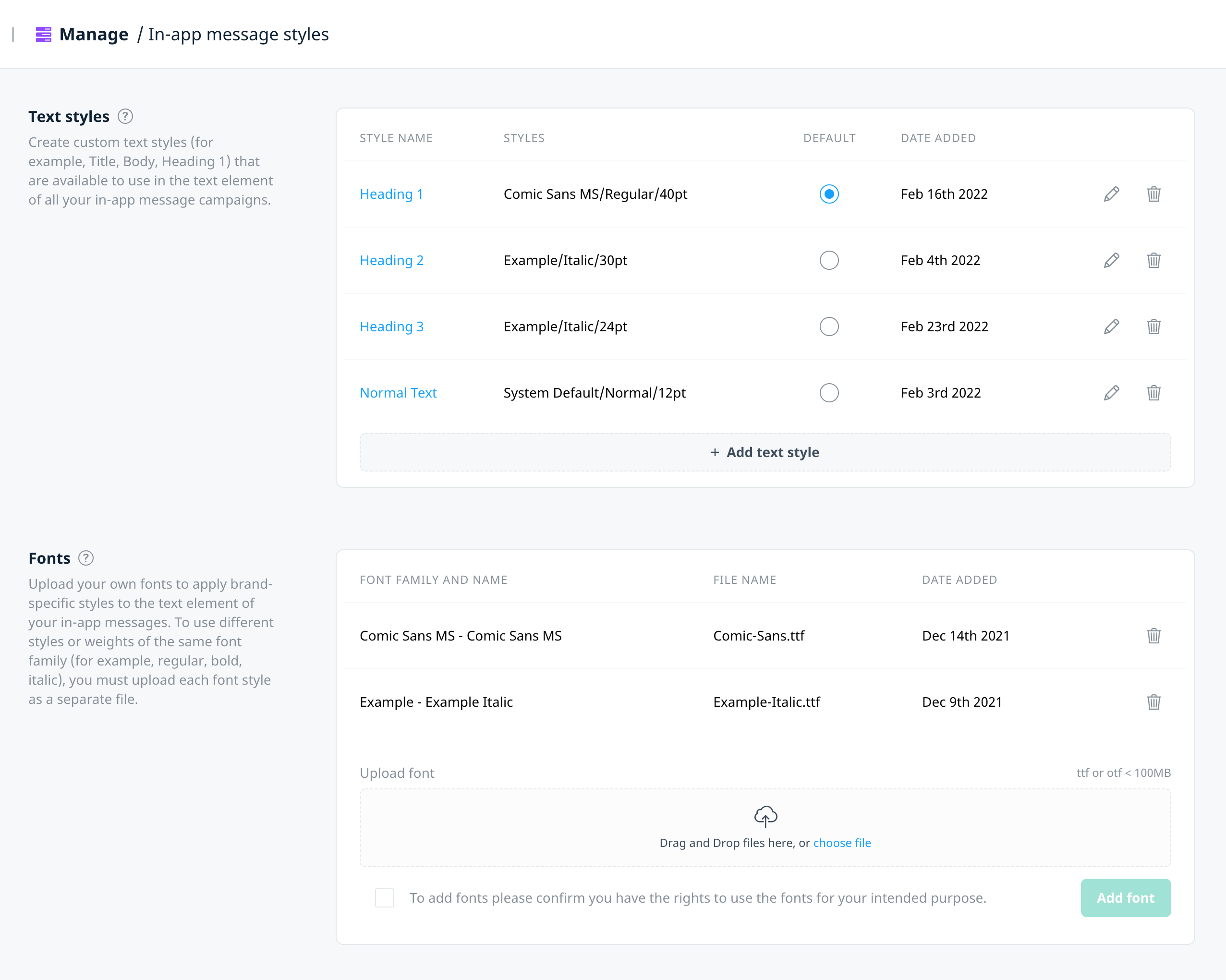Go to Manage in the breadcrumb
The height and width of the screenshot is (980, 1226).
point(94,35)
